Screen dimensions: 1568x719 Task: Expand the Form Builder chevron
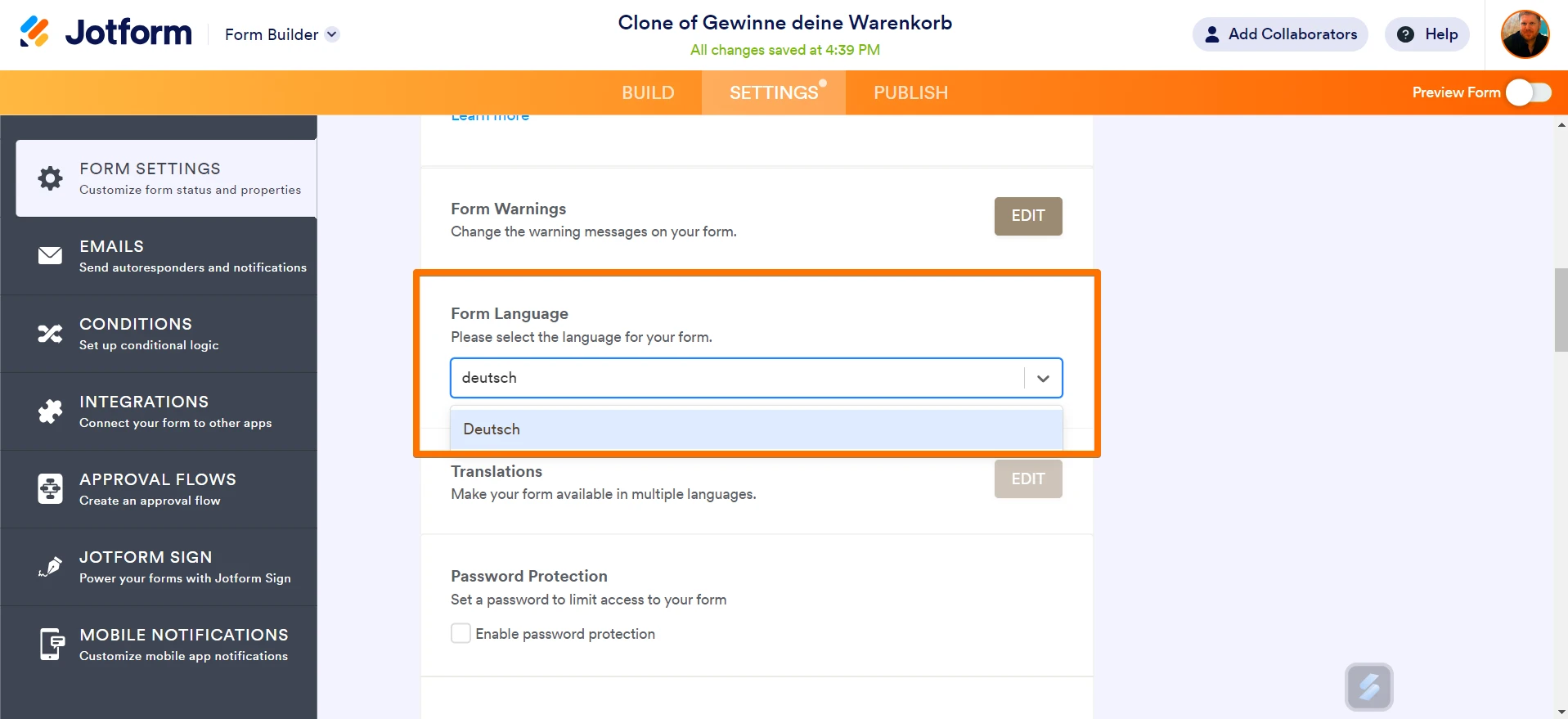[331, 34]
